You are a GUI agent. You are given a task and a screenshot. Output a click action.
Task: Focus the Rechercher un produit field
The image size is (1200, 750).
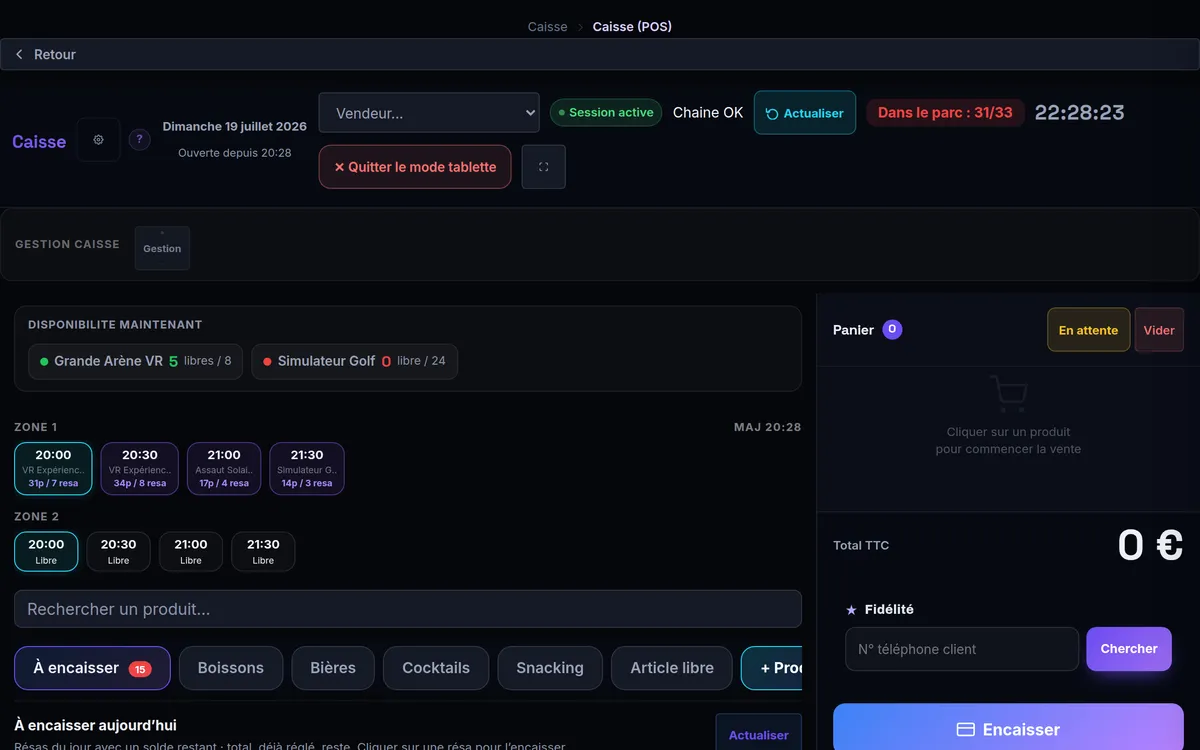click(408, 609)
